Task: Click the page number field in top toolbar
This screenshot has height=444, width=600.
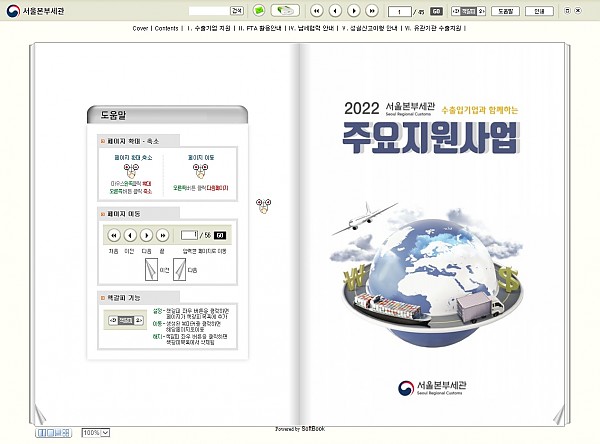Action: point(399,11)
